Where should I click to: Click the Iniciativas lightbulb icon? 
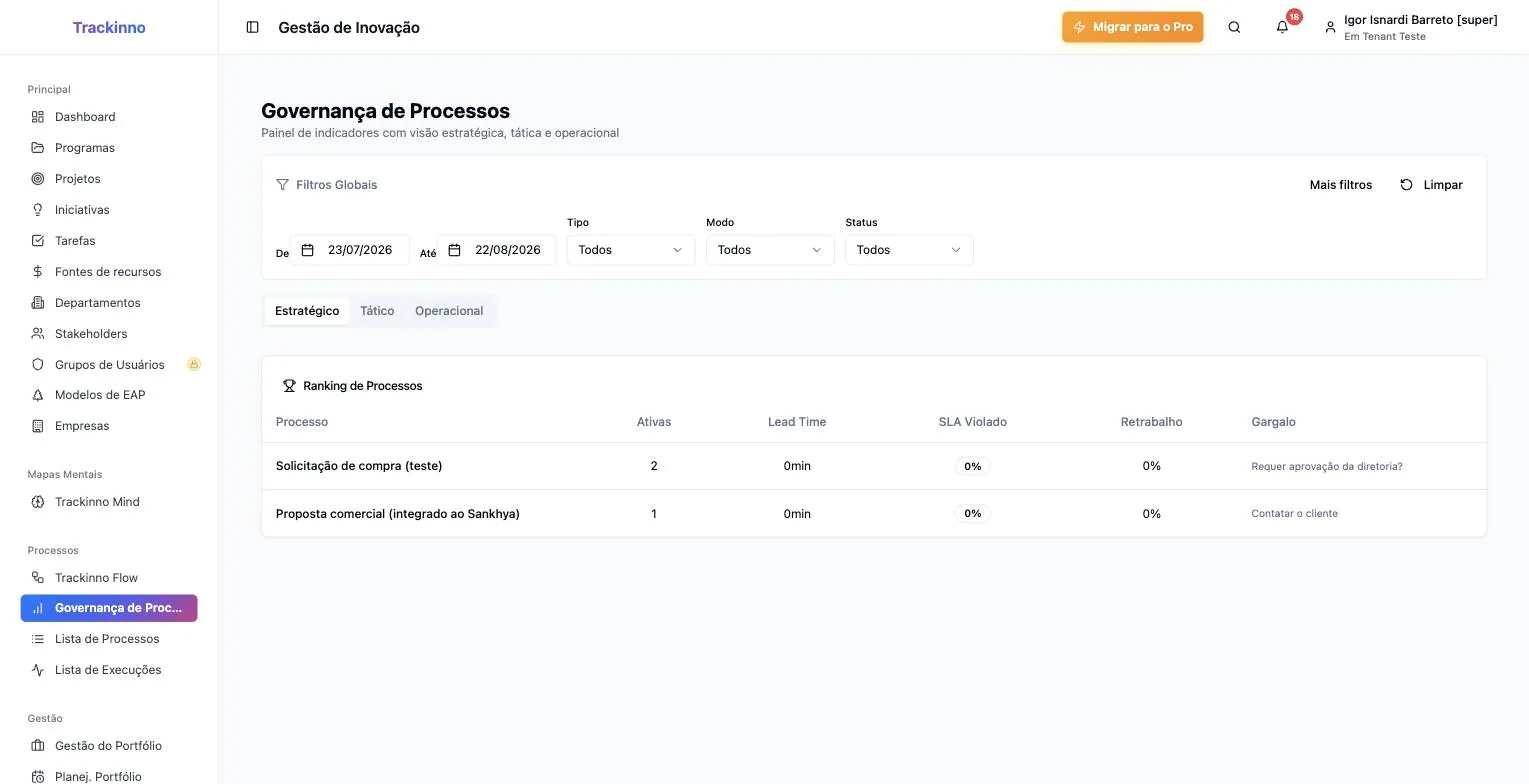click(x=38, y=210)
